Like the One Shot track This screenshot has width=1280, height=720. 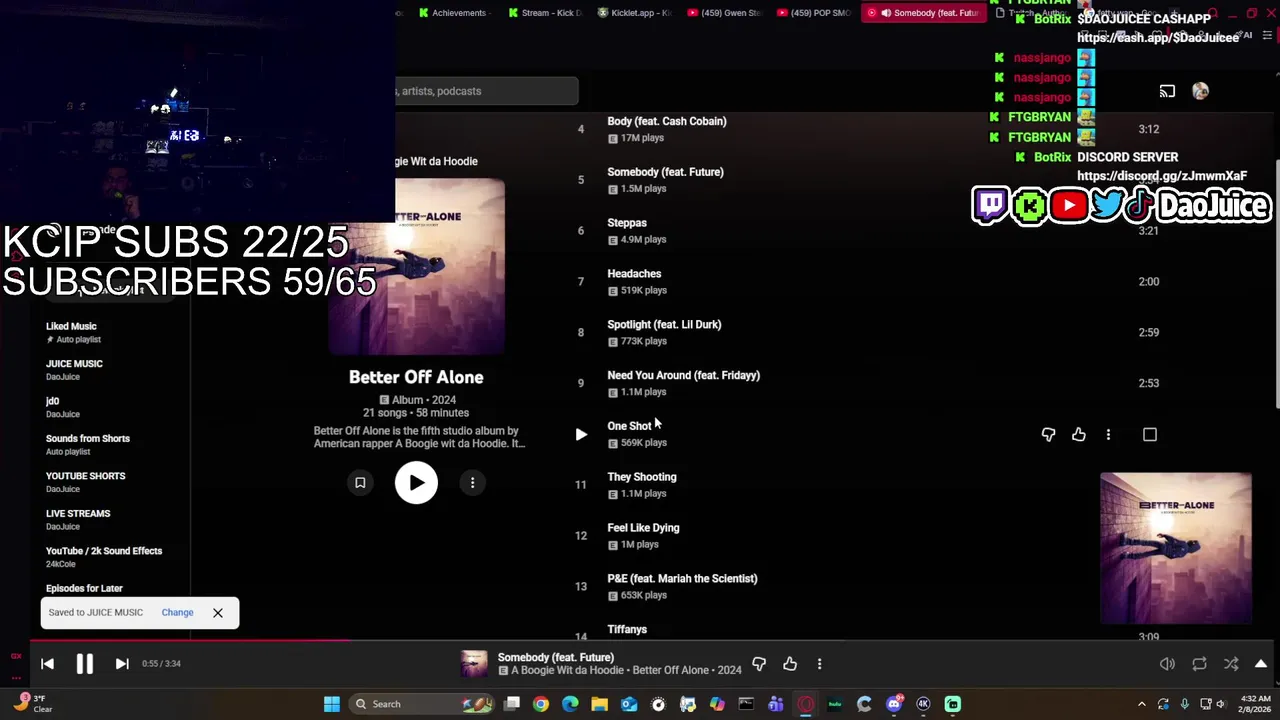tap(1078, 434)
